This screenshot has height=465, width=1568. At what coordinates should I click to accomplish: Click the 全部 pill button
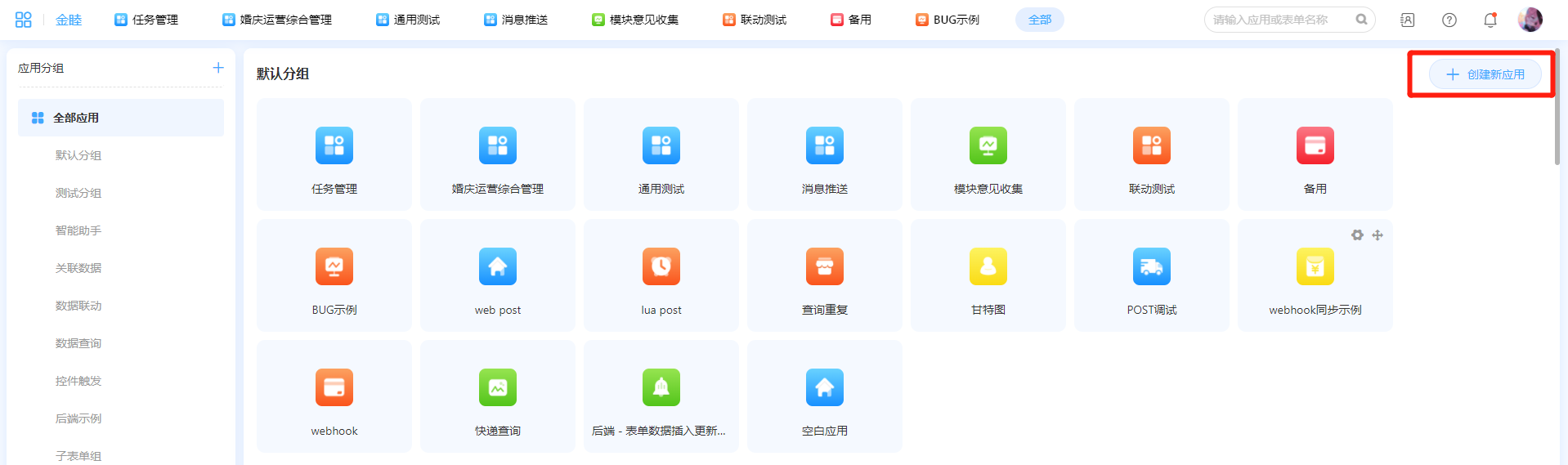coord(1039,20)
